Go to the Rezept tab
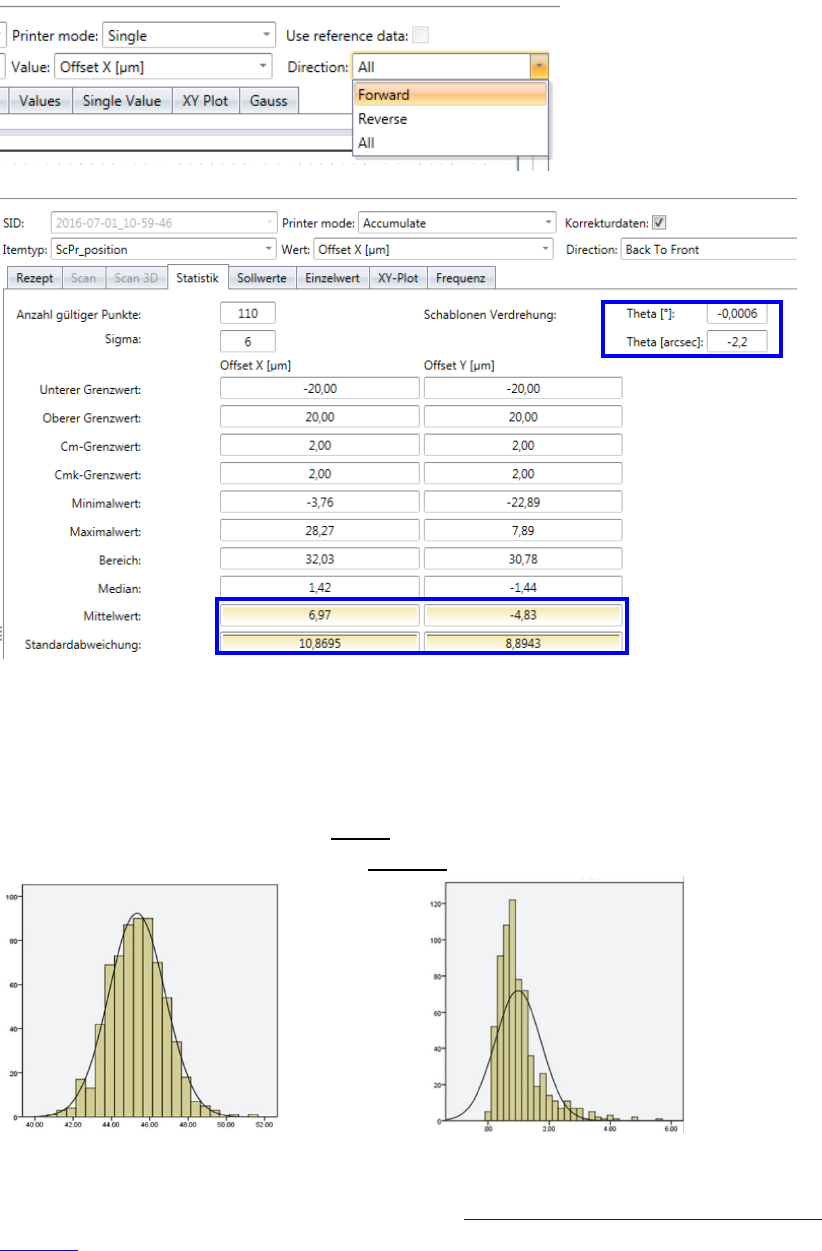This screenshot has width=822, height=1251. click(x=34, y=278)
